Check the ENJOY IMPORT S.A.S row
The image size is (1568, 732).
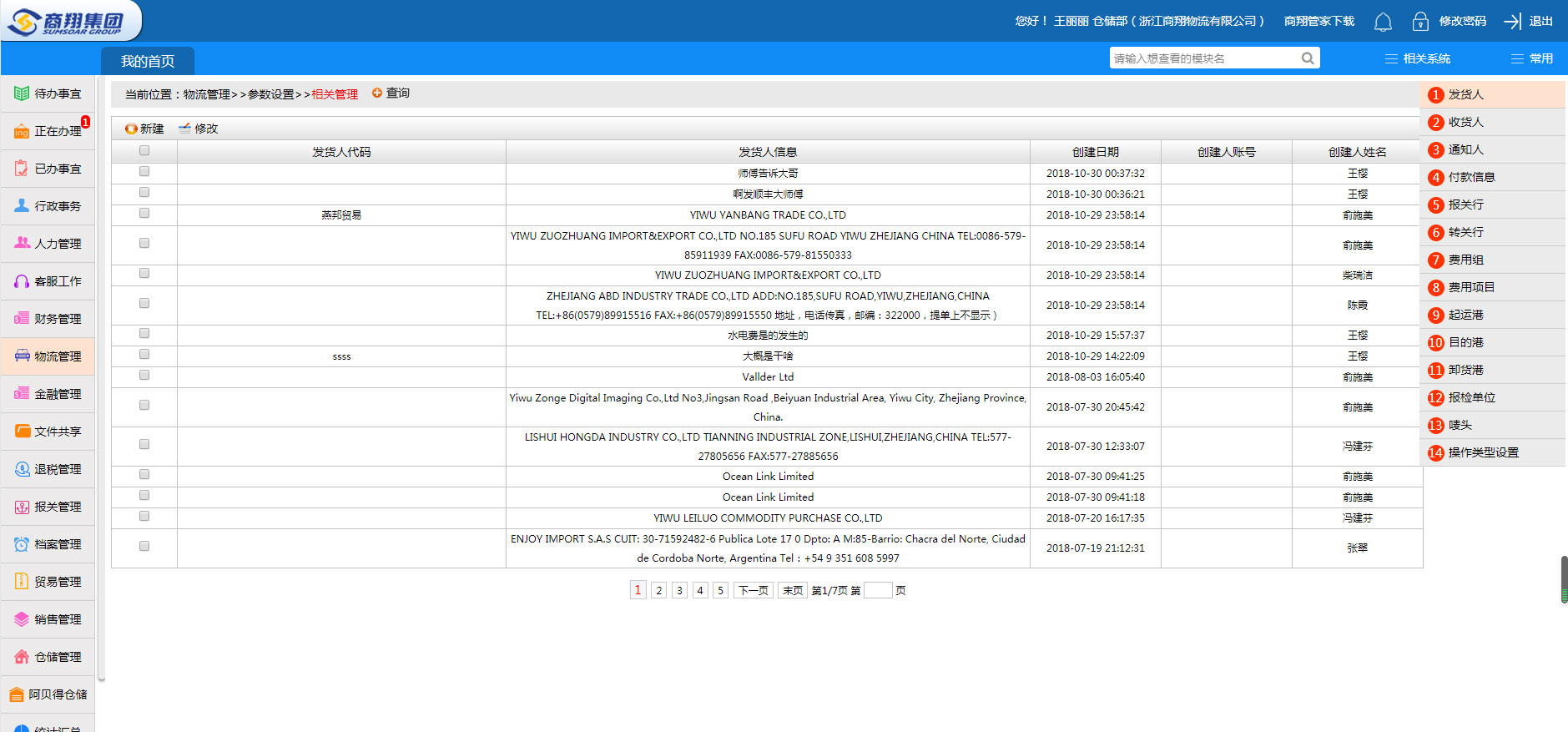click(x=144, y=546)
